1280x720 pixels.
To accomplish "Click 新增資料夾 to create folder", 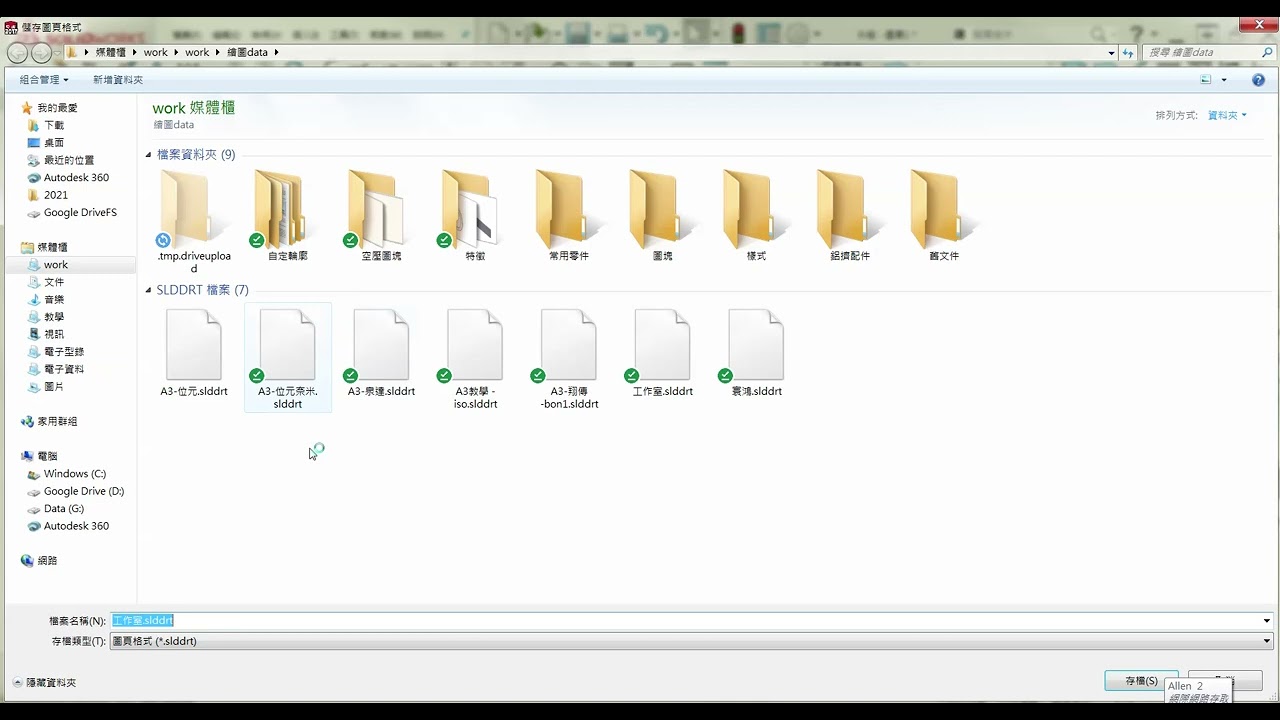I will click(118, 80).
